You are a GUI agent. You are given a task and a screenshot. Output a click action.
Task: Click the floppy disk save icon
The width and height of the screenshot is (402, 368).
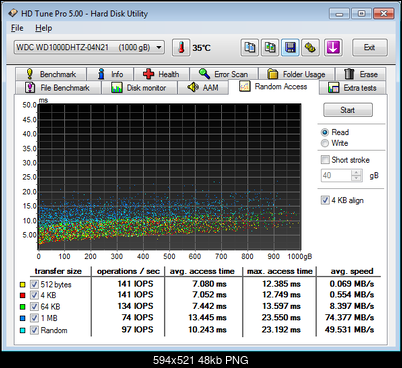(x=290, y=48)
